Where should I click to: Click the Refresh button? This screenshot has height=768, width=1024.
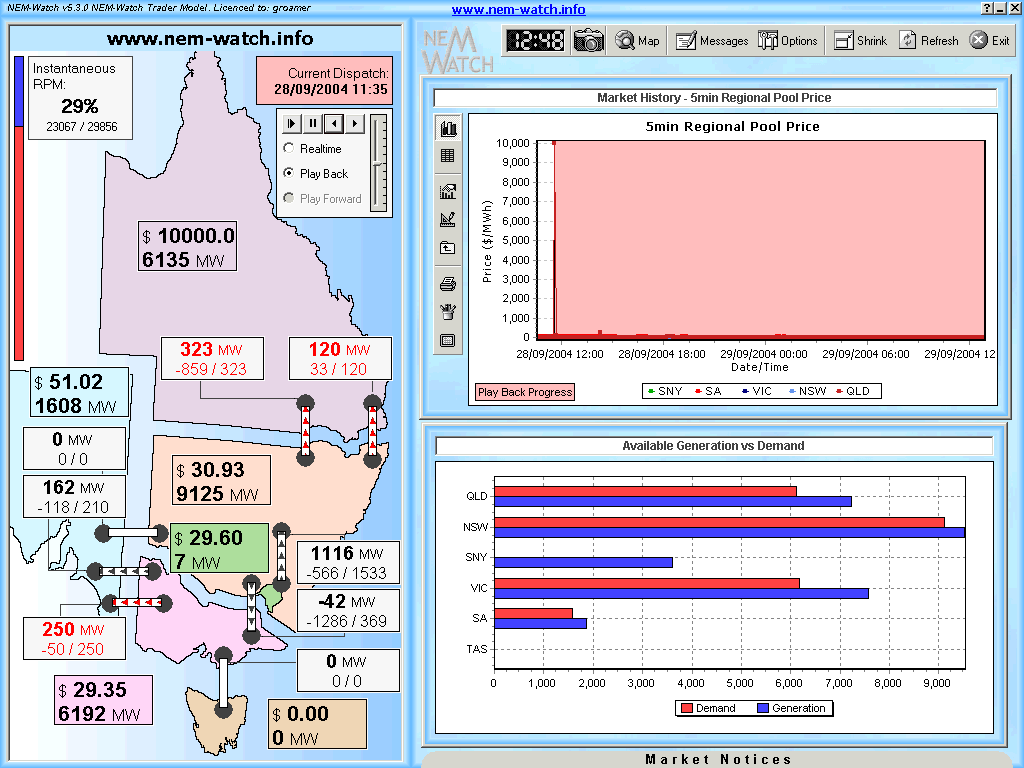(929, 41)
